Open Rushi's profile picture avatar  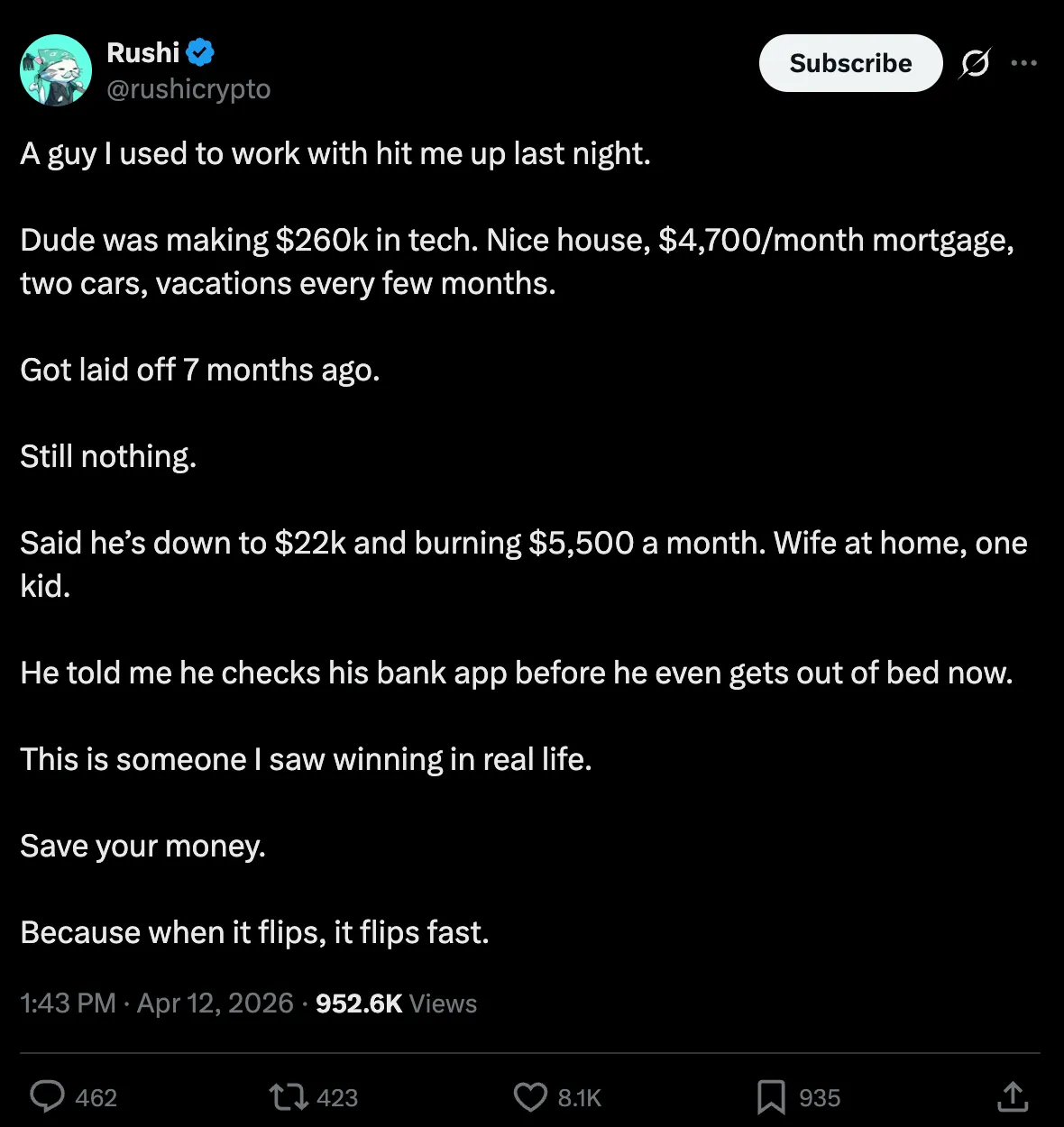click(56, 70)
